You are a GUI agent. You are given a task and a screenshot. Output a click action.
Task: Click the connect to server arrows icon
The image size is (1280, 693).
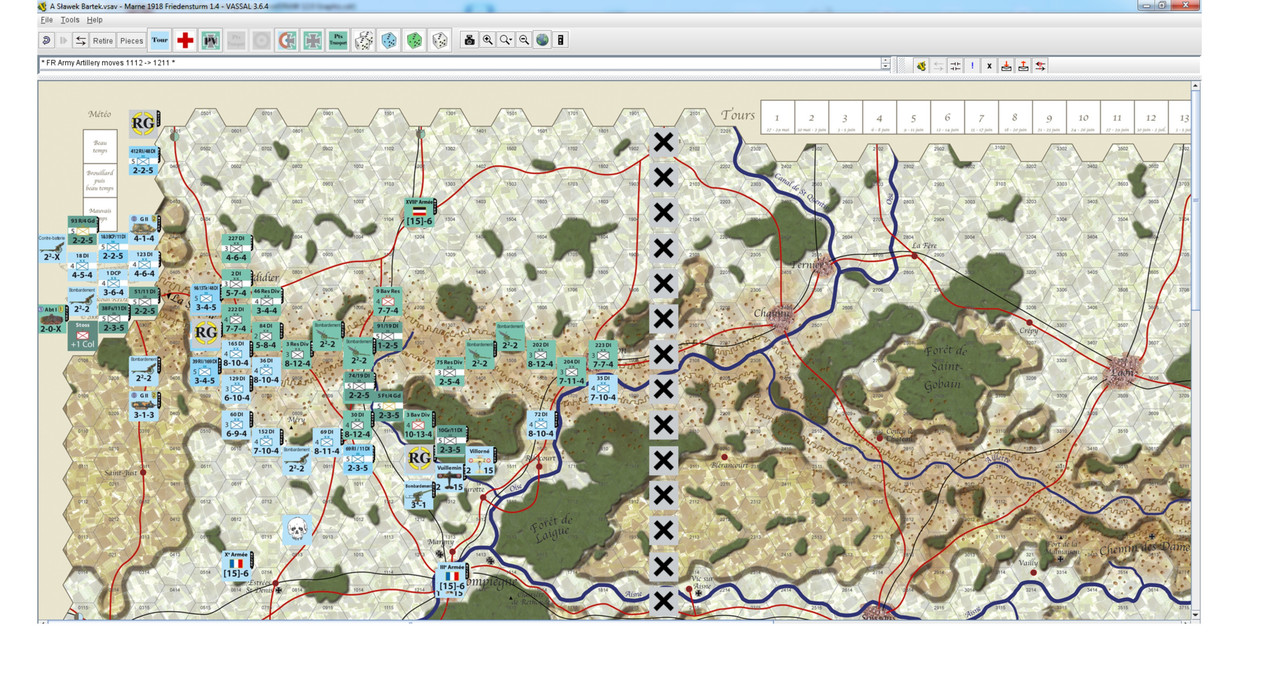tap(80, 40)
